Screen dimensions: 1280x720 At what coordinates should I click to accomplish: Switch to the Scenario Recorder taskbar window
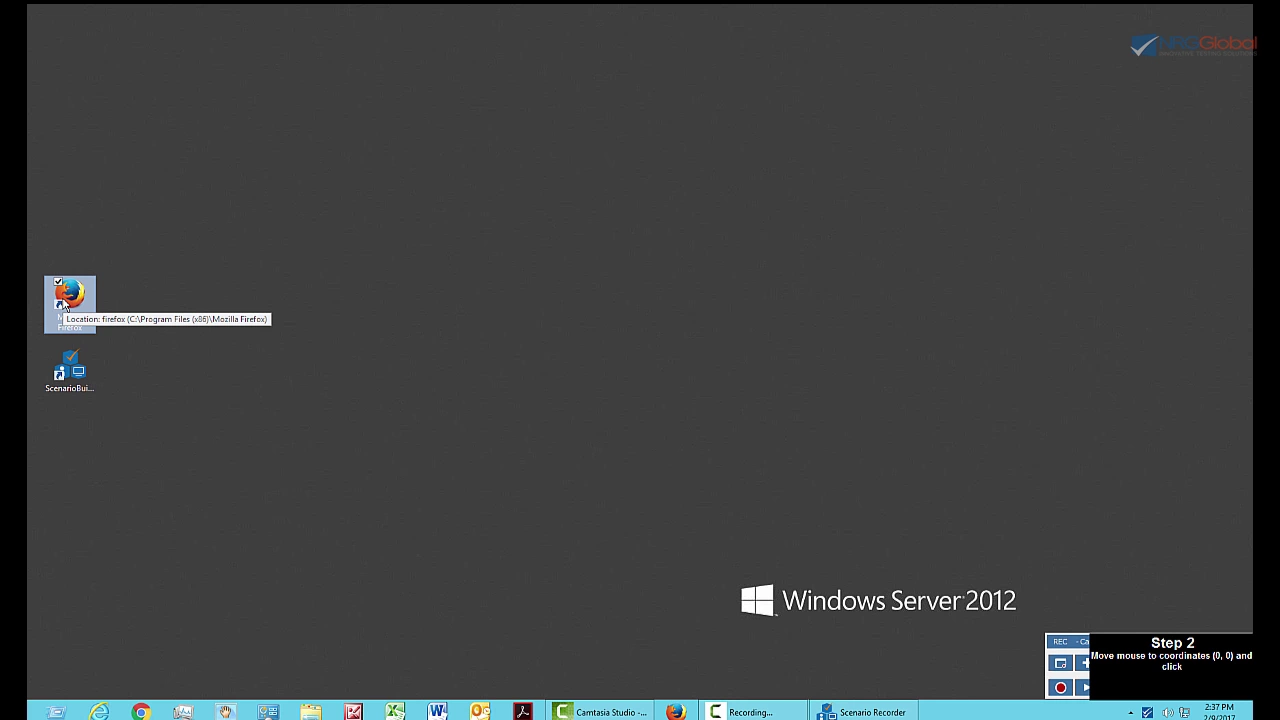tap(863, 712)
